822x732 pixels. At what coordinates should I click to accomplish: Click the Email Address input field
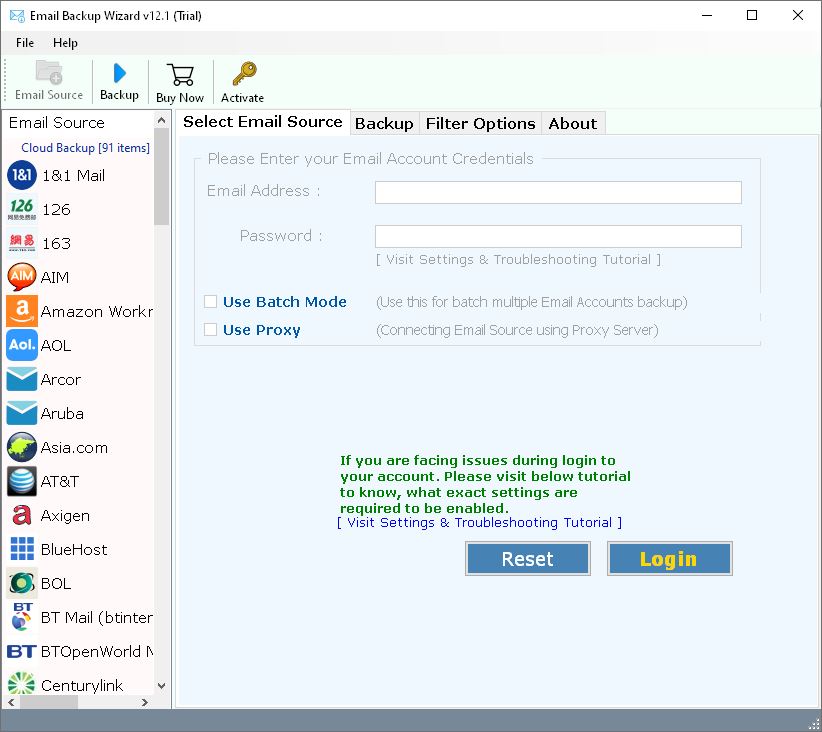(x=557, y=192)
